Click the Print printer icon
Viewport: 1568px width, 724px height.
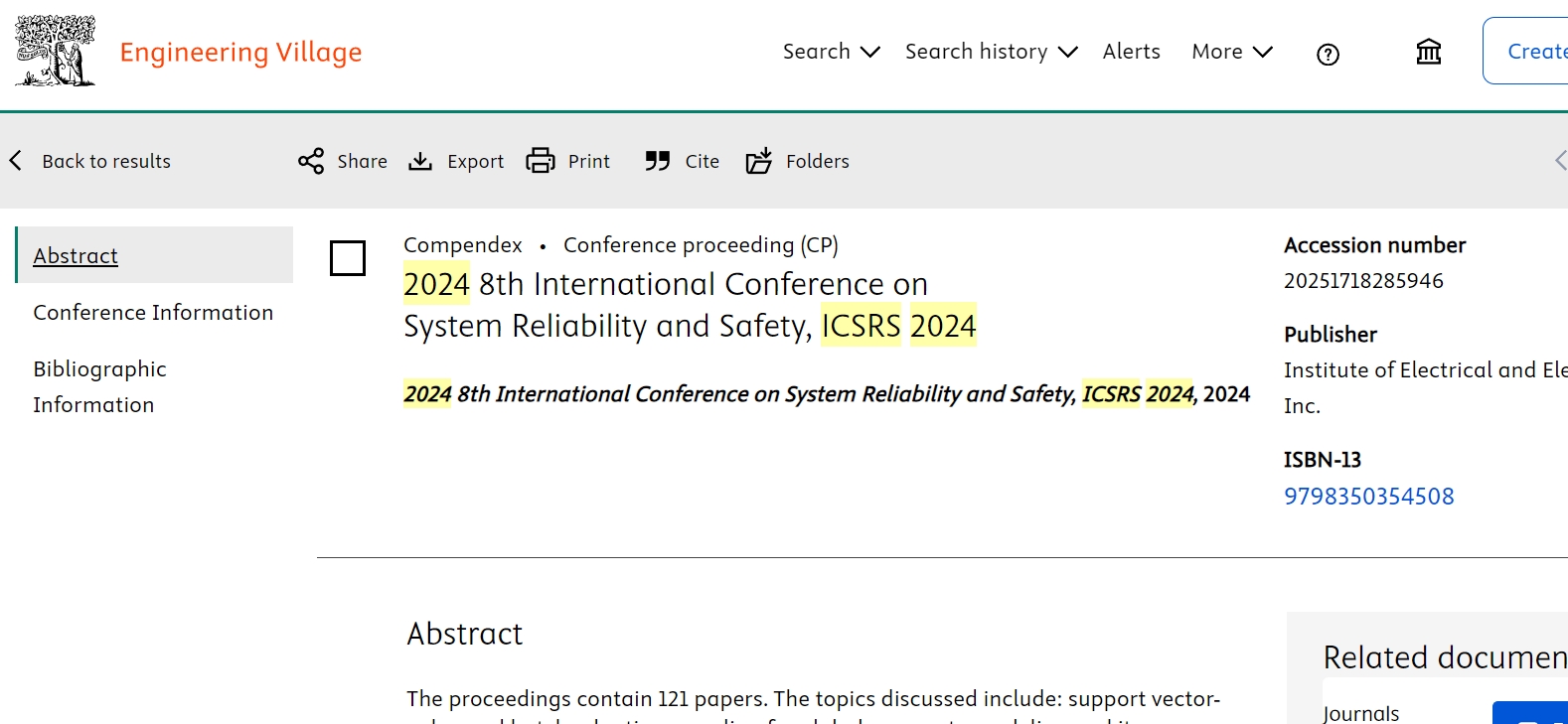point(541,161)
